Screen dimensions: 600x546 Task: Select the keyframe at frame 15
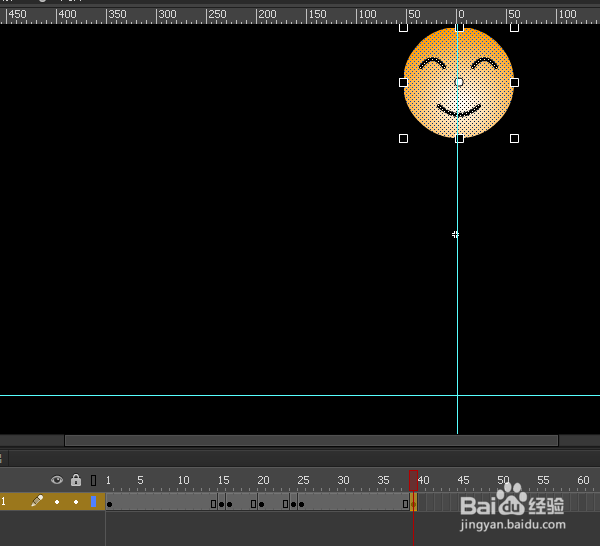(x=221, y=504)
